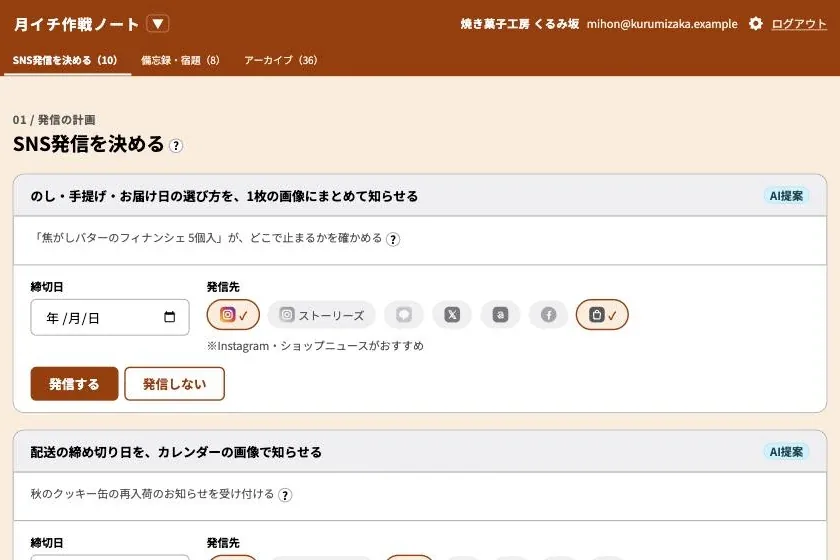The width and height of the screenshot is (840, 560).
Task: Open the settings gear icon
Action: [755, 24]
